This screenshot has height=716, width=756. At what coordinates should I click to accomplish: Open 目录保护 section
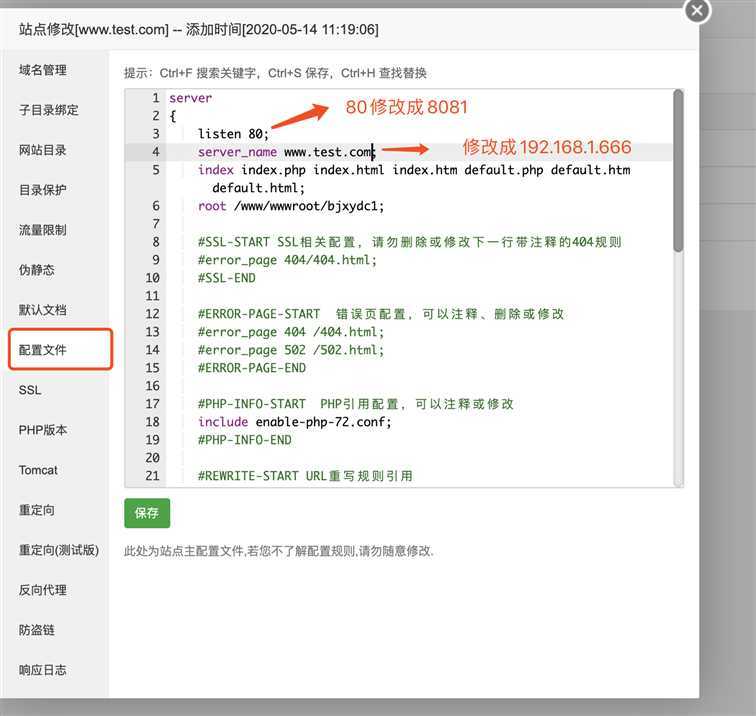[x=43, y=190]
